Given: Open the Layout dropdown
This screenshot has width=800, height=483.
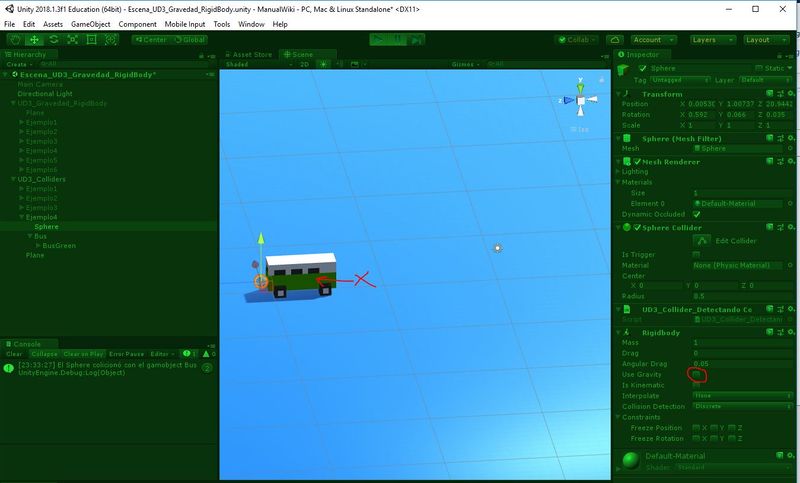Looking at the screenshot, I should [764, 40].
